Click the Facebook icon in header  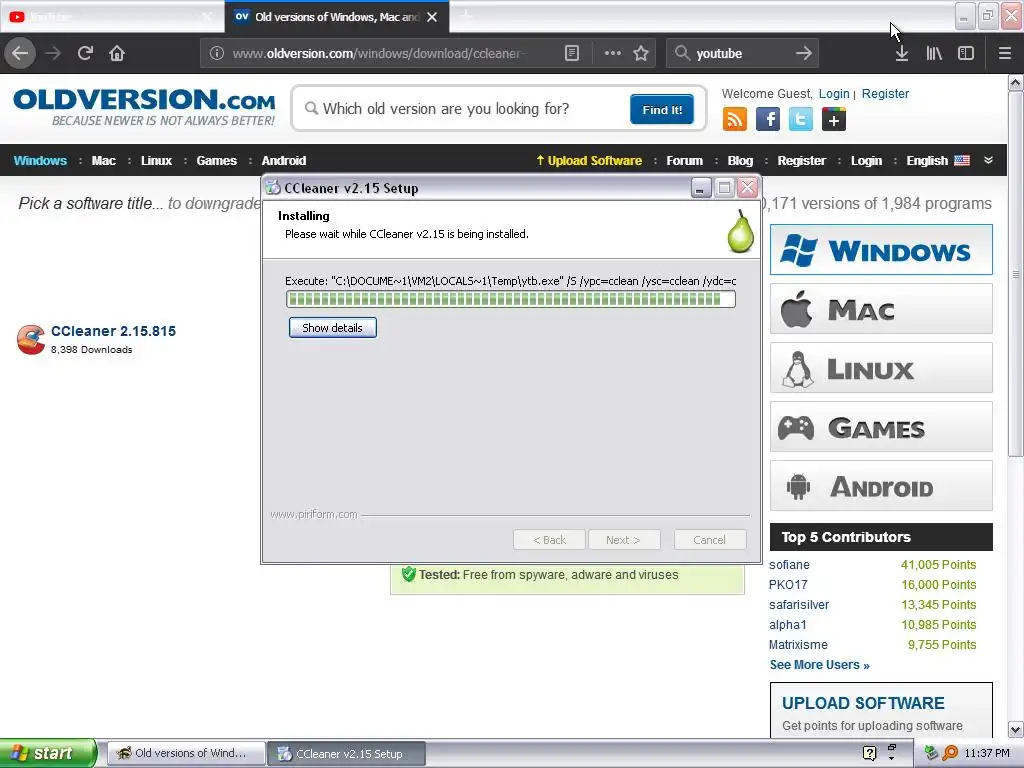point(768,120)
